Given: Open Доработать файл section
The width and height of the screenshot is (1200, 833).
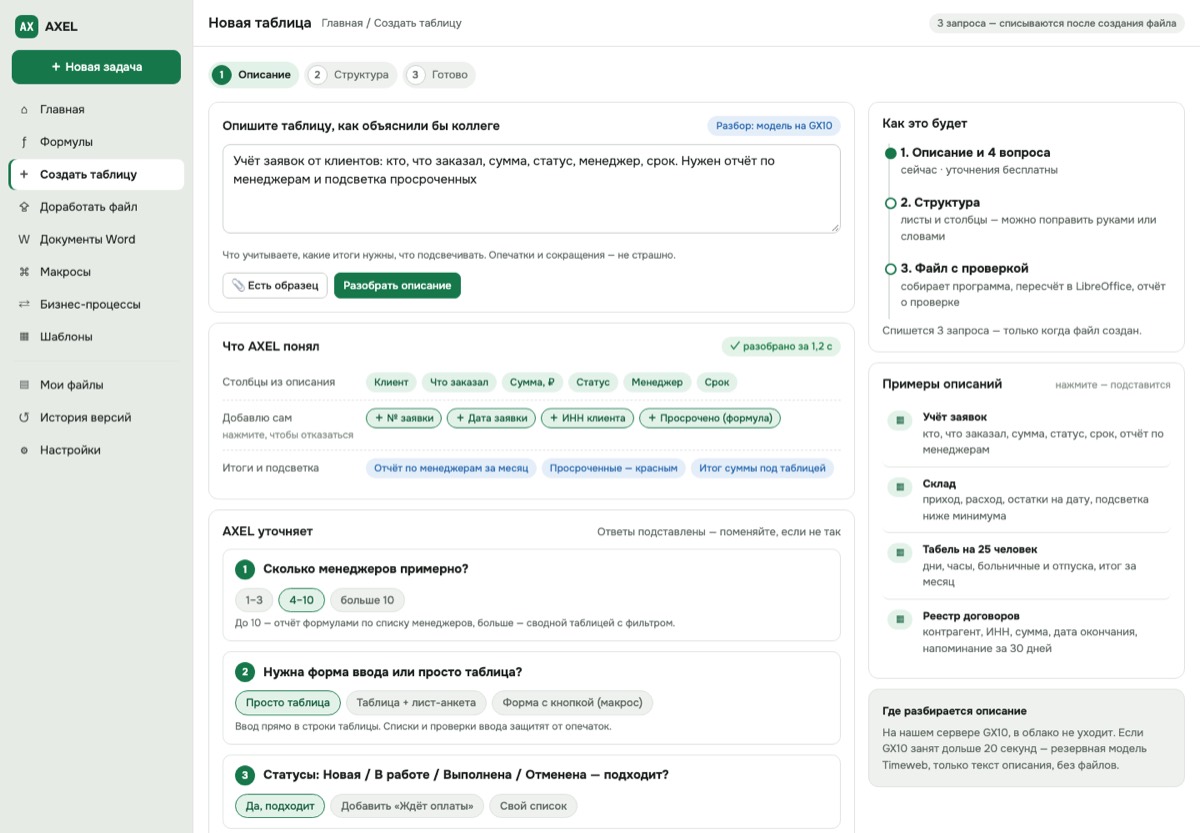Looking at the screenshot, I should click(x=96, y=207).
